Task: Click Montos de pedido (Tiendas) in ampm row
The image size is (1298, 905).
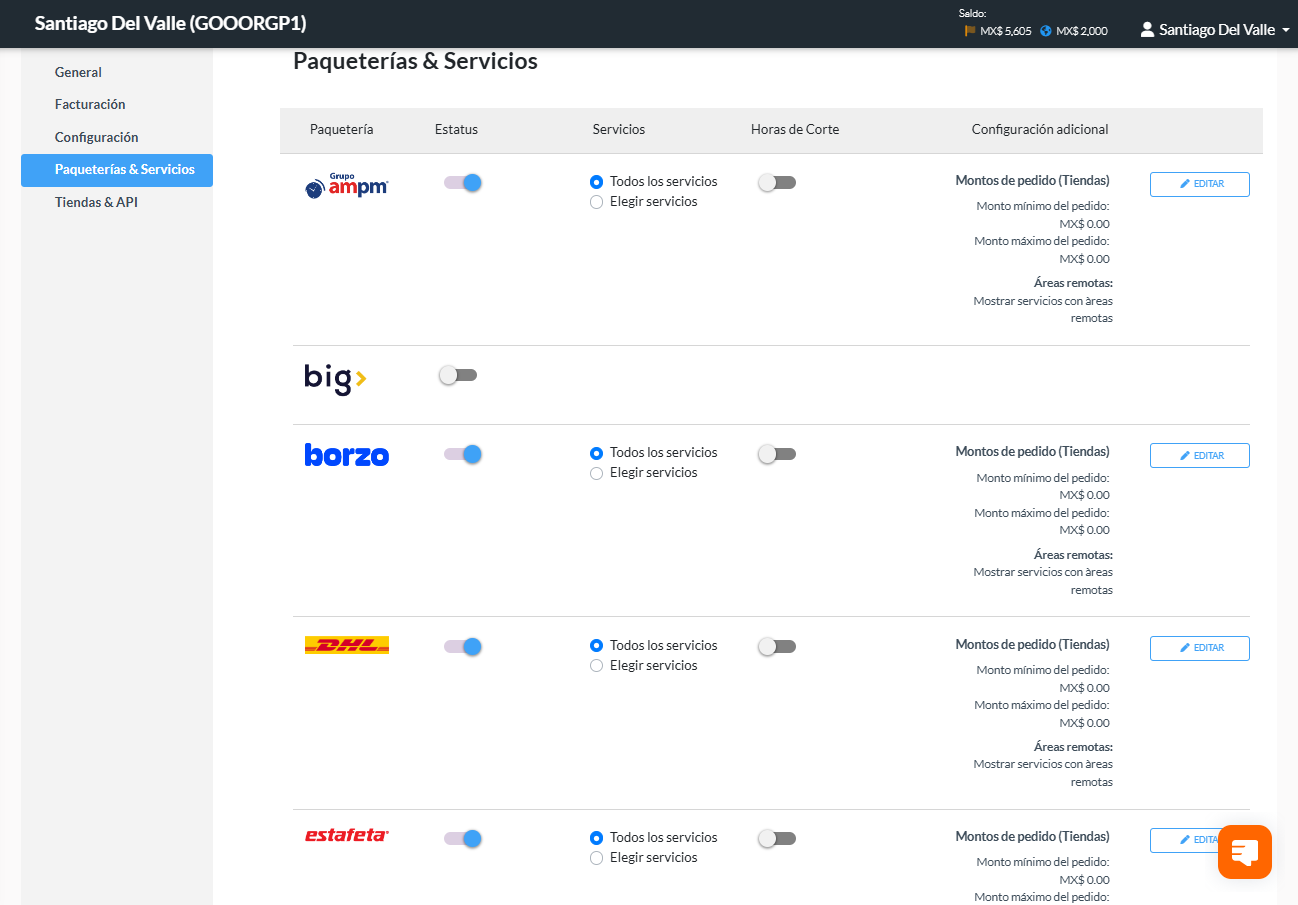Action: 1032,181
